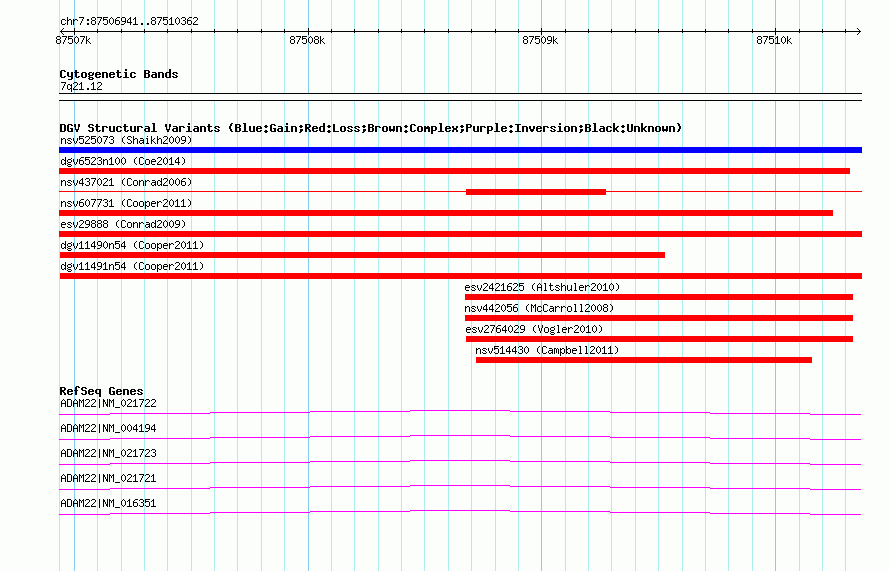
Task: Click the ADAM22 NM_021723 magenta transcript line
Action: [x=460, y=462]
